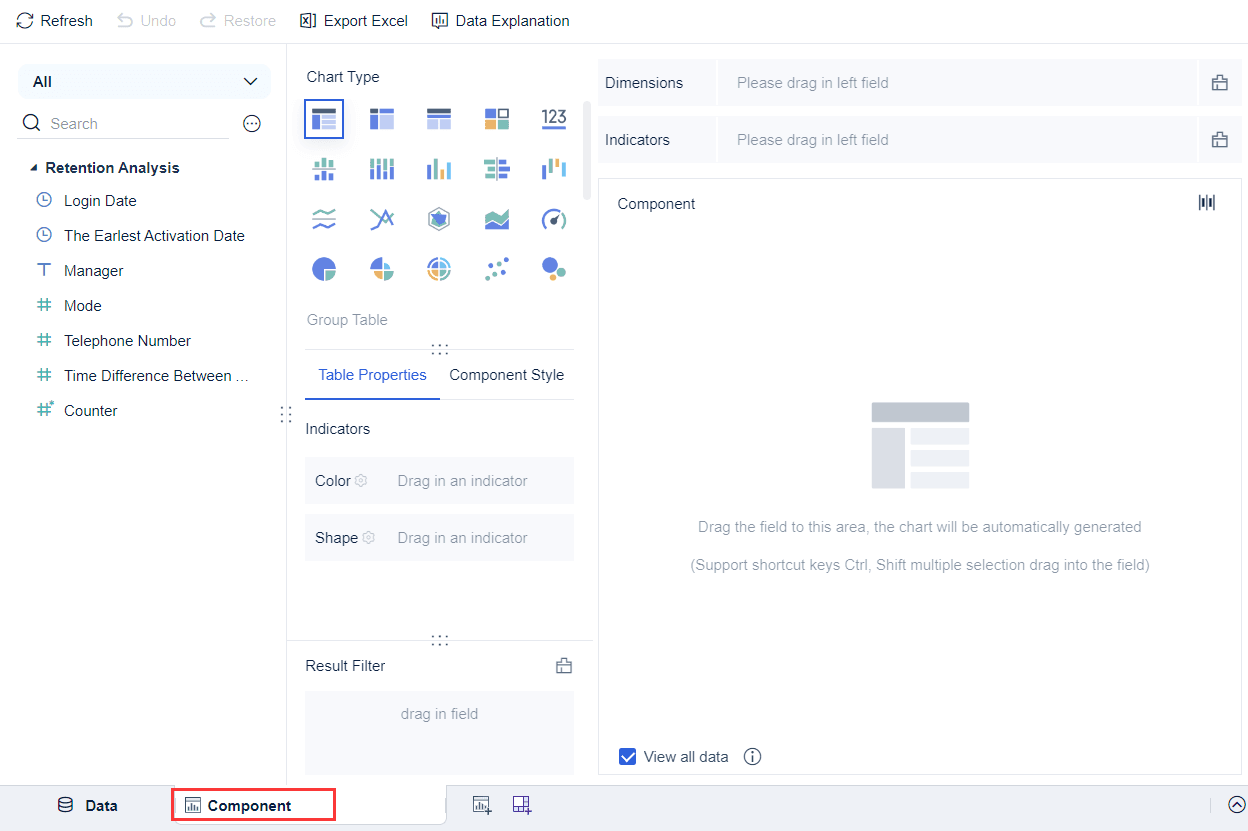This screenshot has height=831, width=1248.
Task: Select the radar chart type icon
Action: pyautogui.click(x=438, y=219)
